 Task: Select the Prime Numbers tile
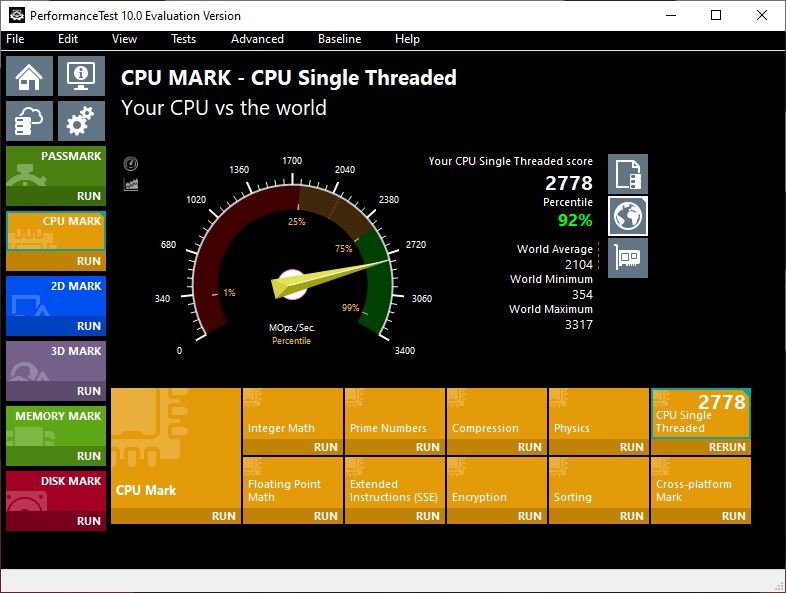pos(395,414)
